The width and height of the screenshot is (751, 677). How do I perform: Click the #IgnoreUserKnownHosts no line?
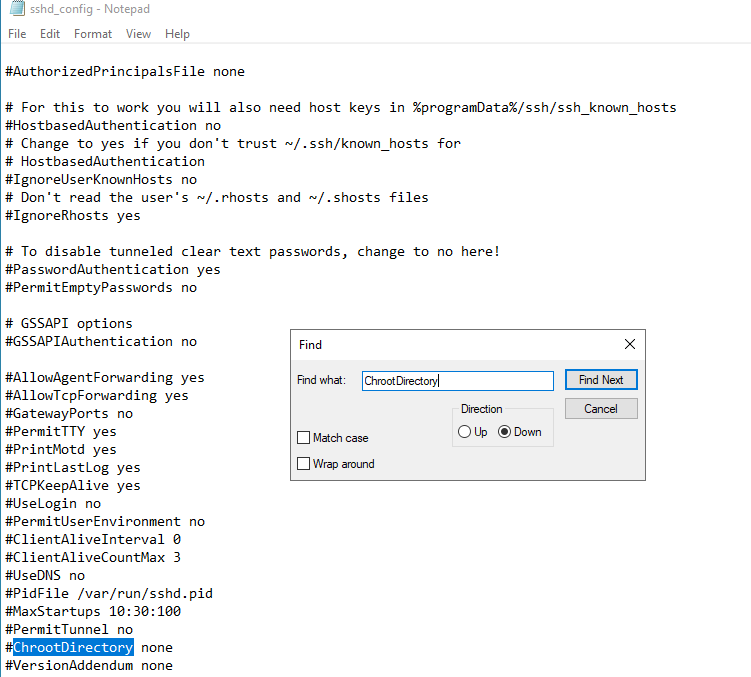click(x=101, y=180)
